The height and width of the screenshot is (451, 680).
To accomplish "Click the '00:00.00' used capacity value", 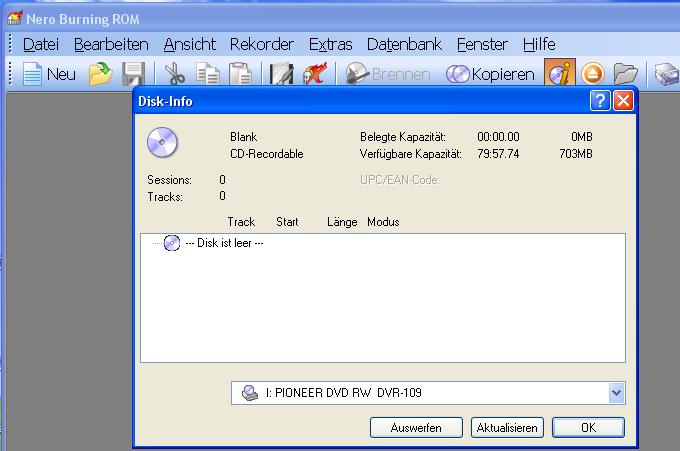I will pyautogui.click(x=498, y=137).
